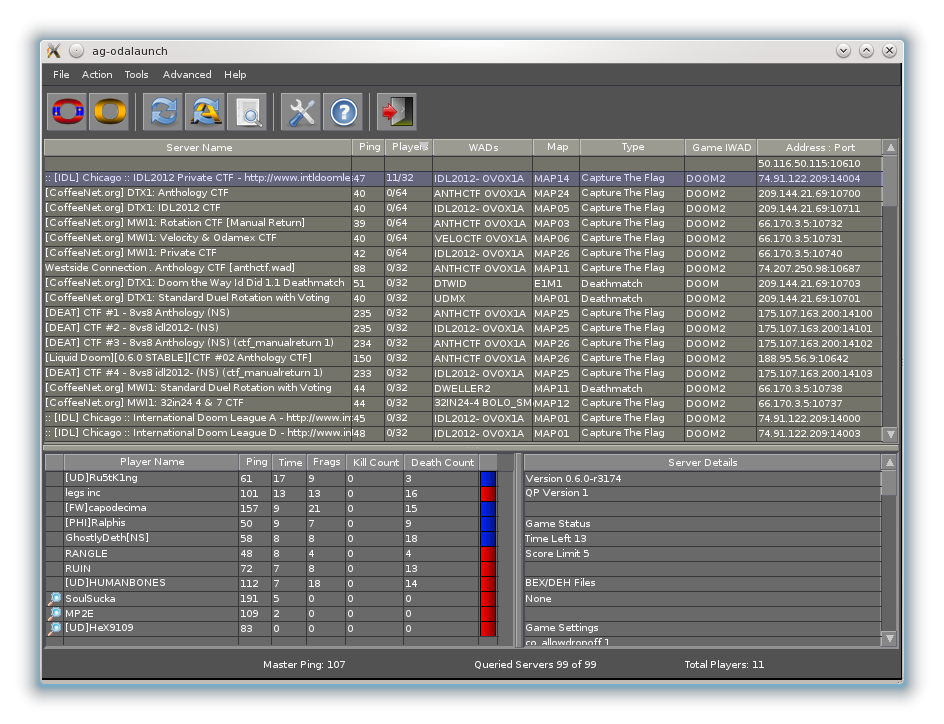This screenshot has width=944, height=724.
Task: Sort players by the Frags column header
Action: coord(324,462)
